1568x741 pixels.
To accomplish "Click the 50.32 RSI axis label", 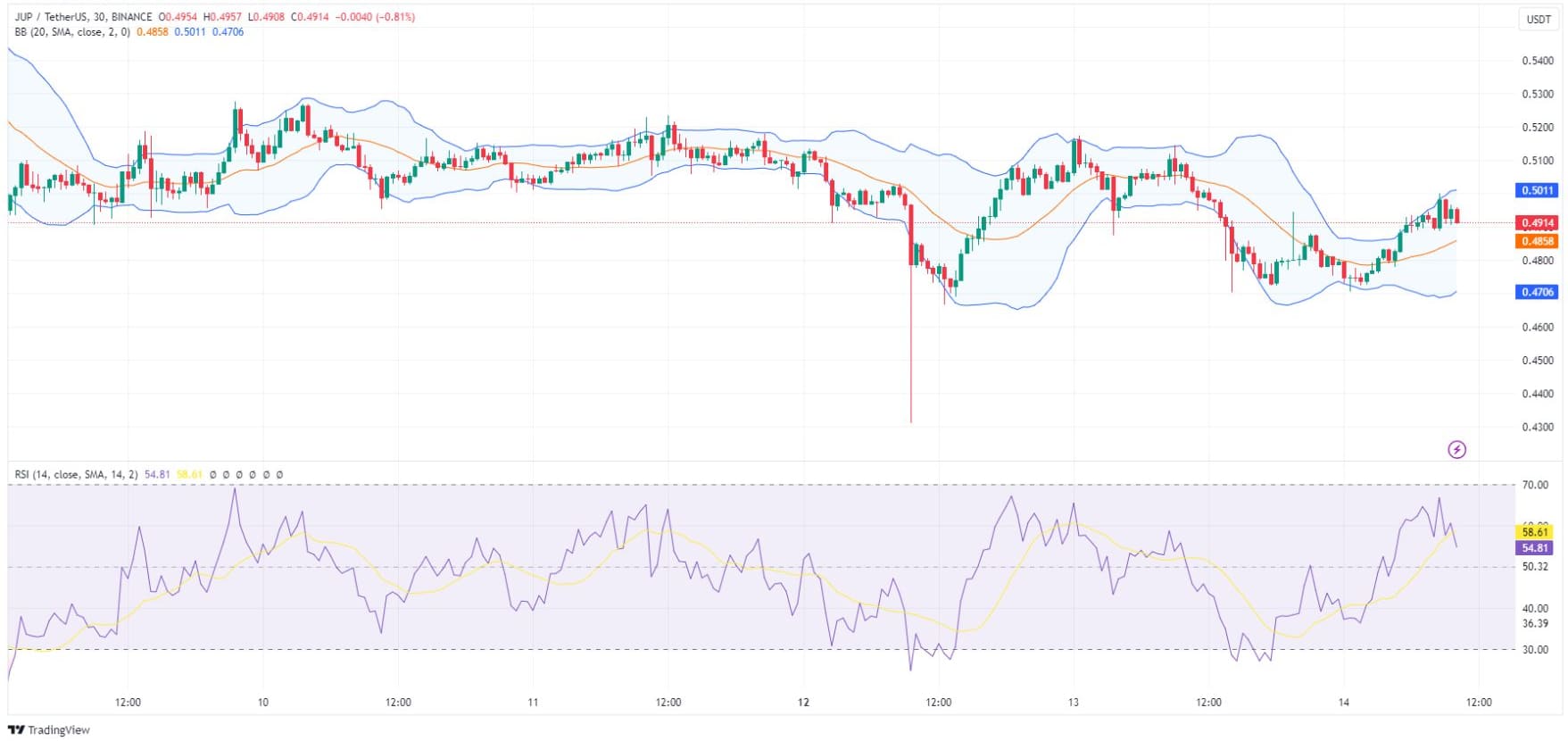I will click(x=1535, y=566).
